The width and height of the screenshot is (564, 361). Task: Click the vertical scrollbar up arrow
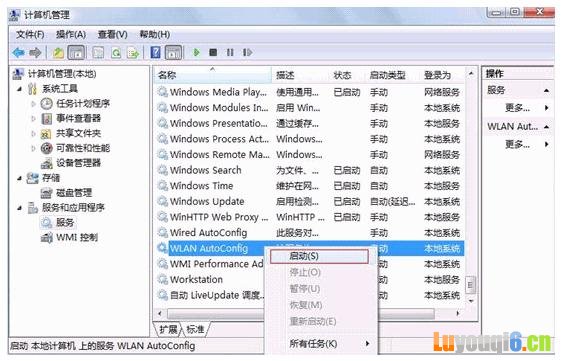471,74
